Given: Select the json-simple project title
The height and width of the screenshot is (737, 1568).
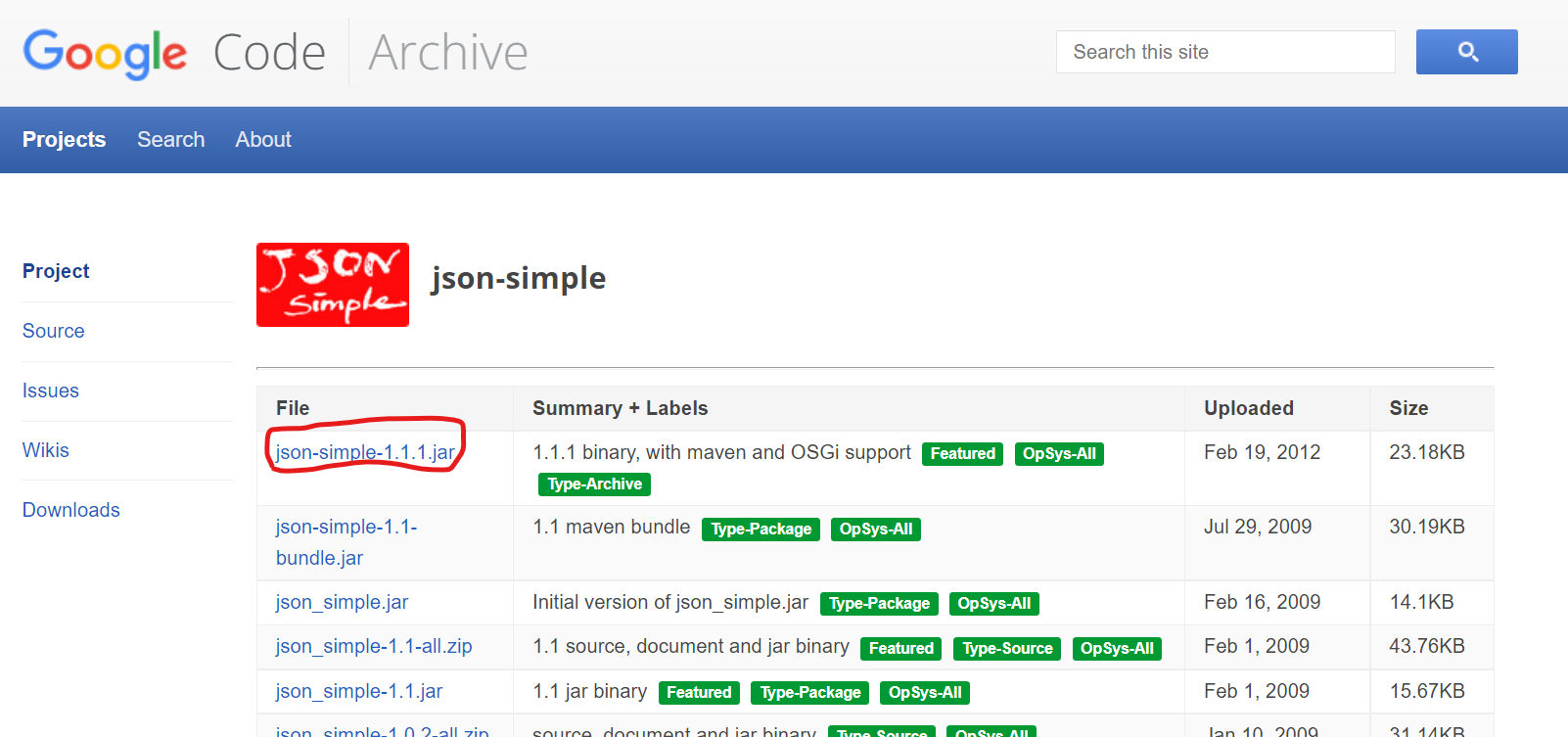Looking at the screenshot, I should (x=519, y=279).
